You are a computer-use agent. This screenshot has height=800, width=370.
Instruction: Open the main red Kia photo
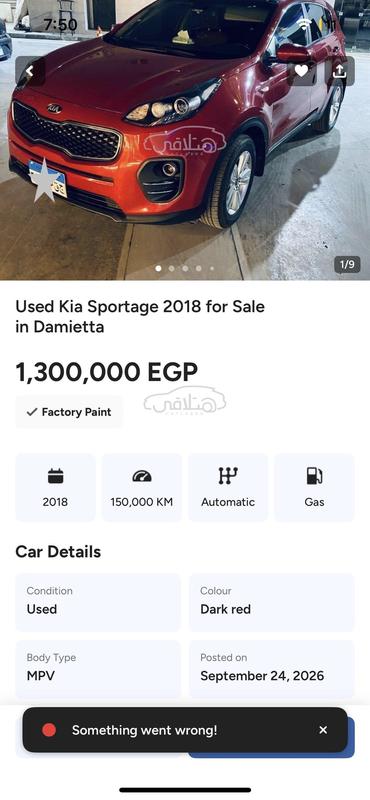click(185, 140)
